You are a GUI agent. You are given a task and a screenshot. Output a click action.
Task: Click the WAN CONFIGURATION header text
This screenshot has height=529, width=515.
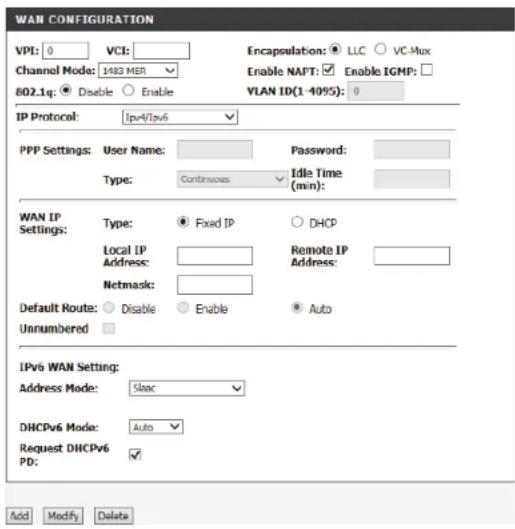85,19
